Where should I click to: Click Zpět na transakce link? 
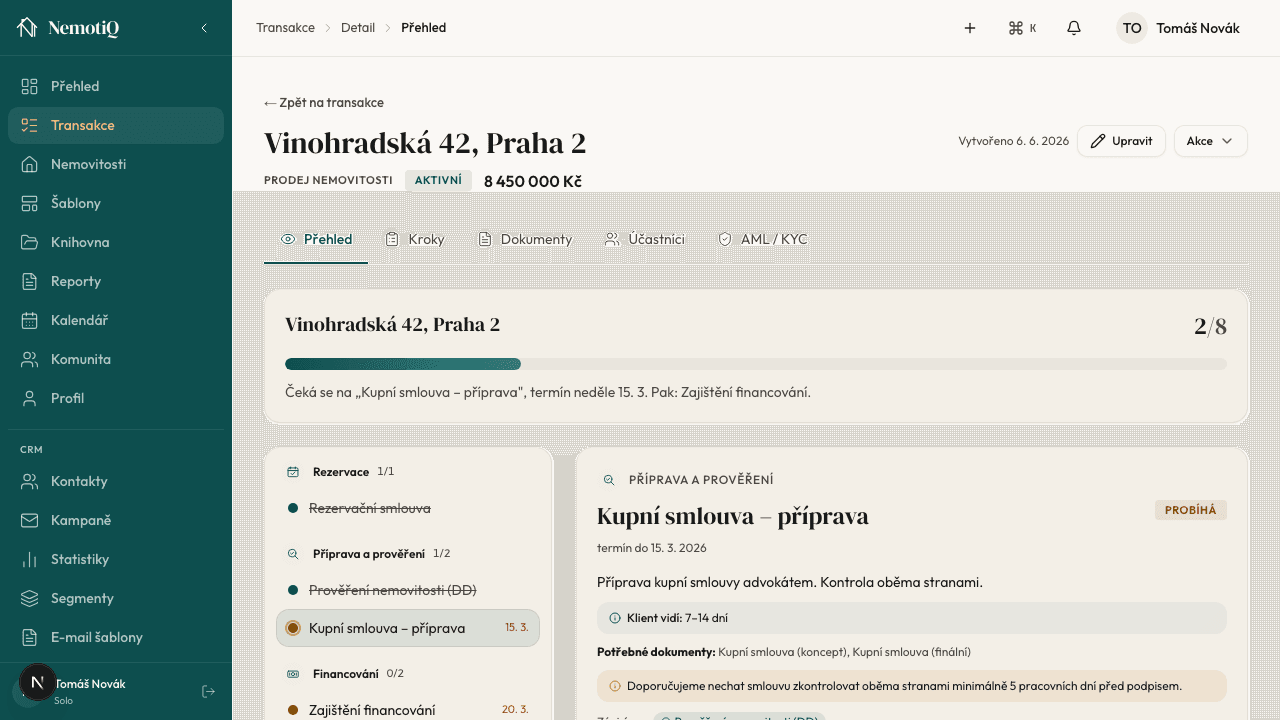point(324,103)
